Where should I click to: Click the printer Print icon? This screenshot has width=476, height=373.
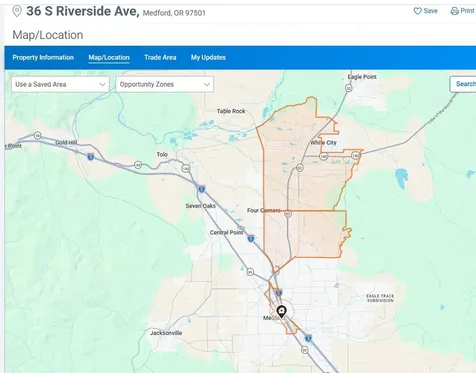pyautogui.click(x=454, y=11)
